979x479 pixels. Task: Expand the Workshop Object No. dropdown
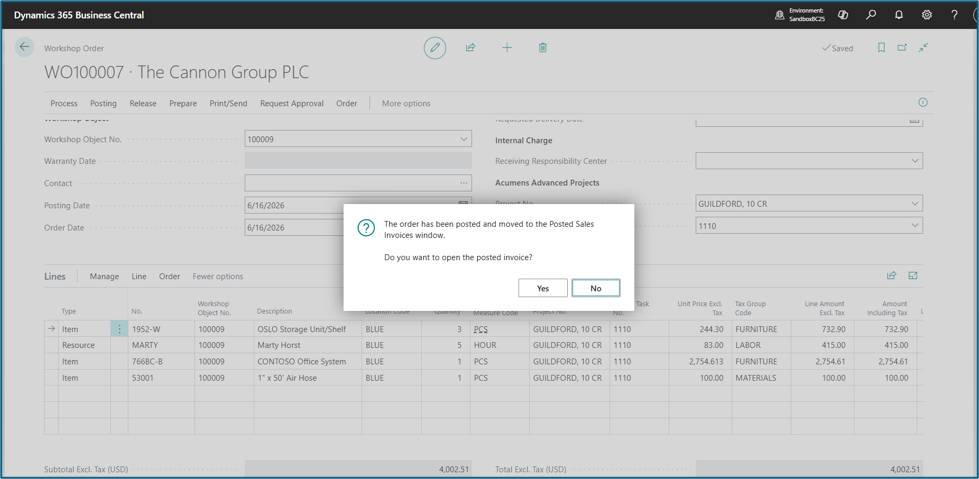(463, 139)
